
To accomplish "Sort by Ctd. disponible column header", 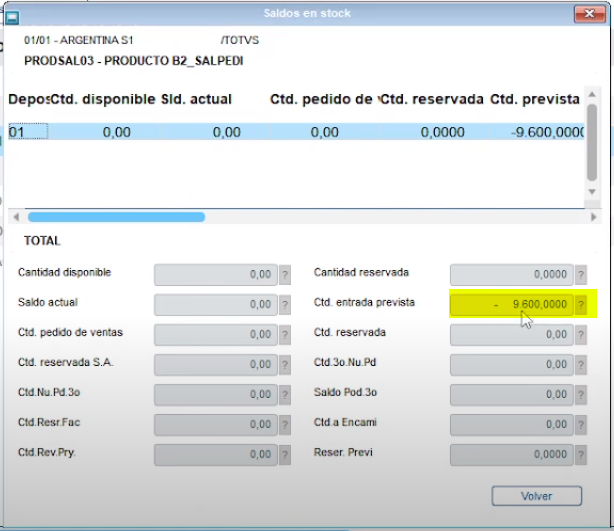I will (103, 99).
